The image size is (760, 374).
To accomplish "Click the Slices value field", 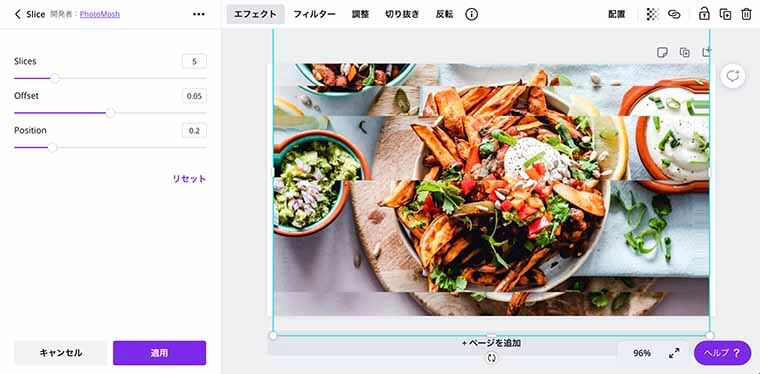I will click(194, 61).
